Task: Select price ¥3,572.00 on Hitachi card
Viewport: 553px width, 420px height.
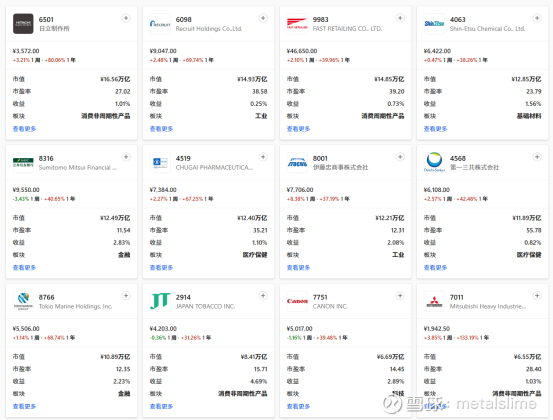Action: coord(26,51)
